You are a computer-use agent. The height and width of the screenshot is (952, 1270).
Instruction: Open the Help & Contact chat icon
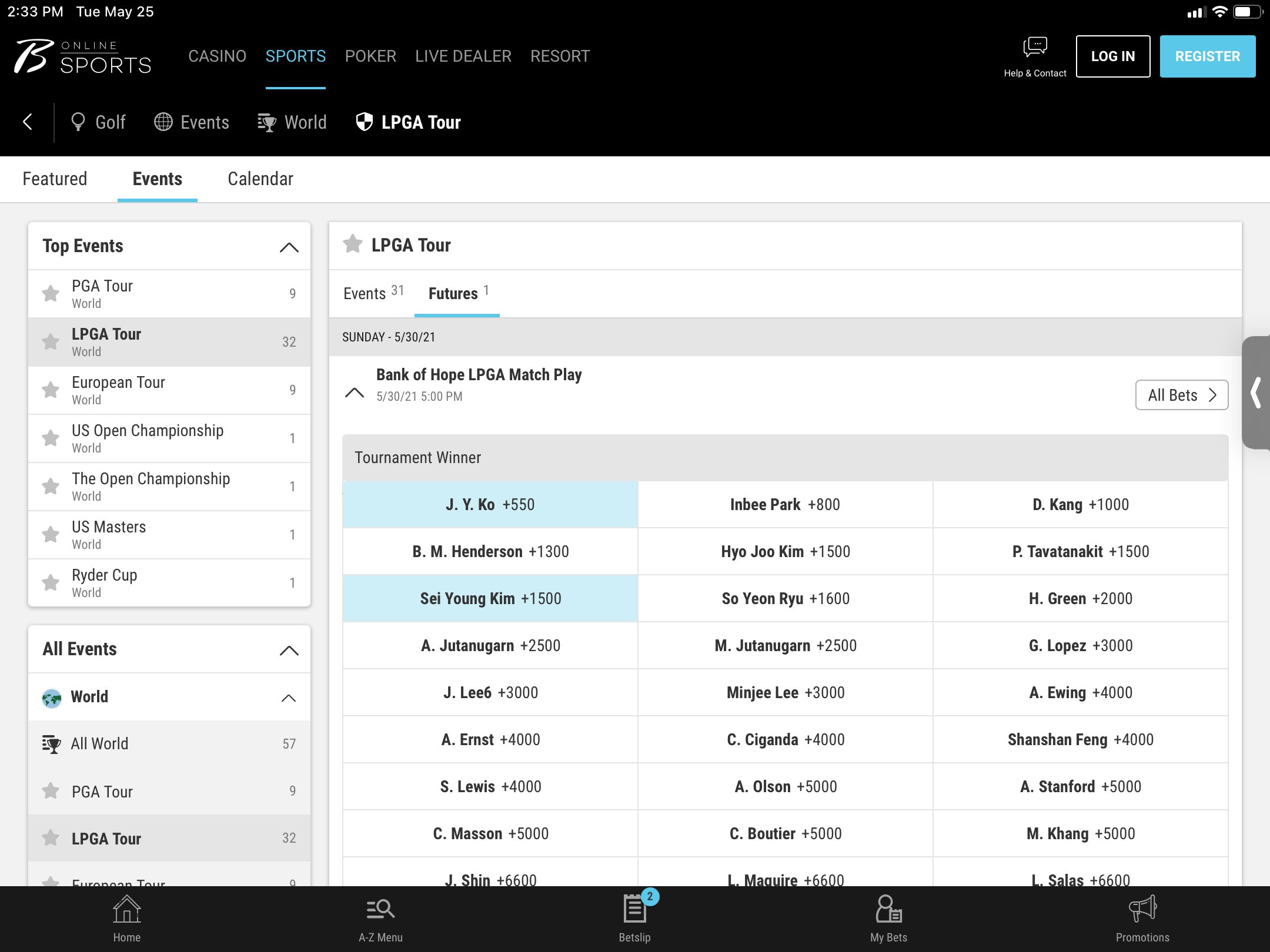1035,46
